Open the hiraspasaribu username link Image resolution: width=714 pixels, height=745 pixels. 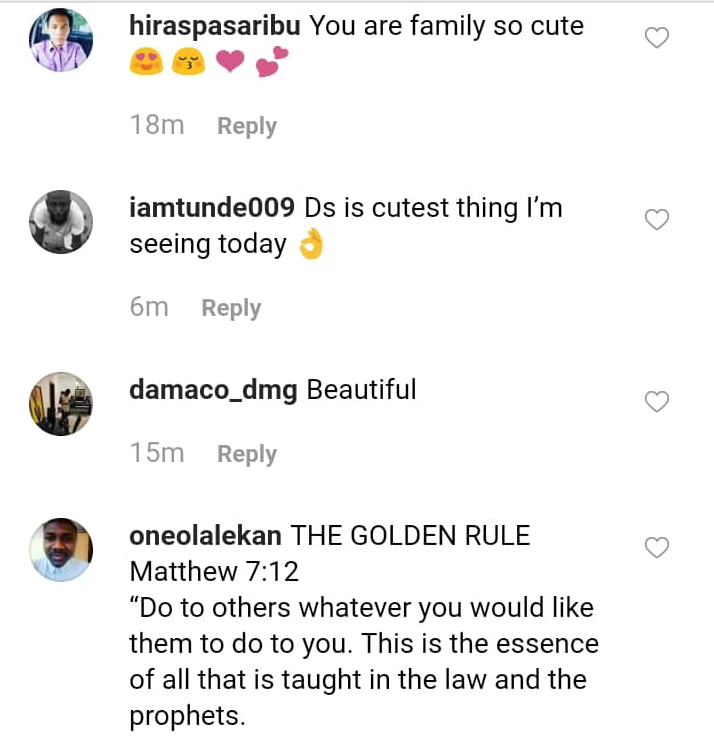click(215, 26)
